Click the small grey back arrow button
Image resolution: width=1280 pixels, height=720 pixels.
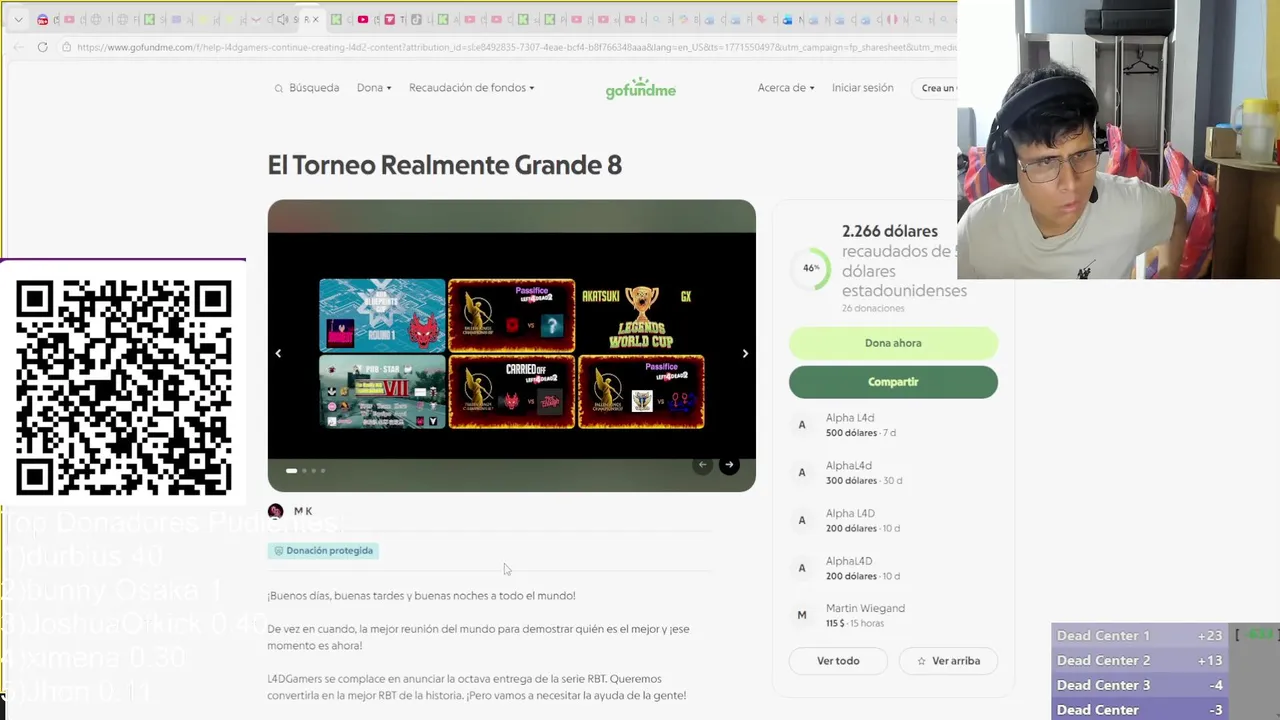click(x=702, y=464)
